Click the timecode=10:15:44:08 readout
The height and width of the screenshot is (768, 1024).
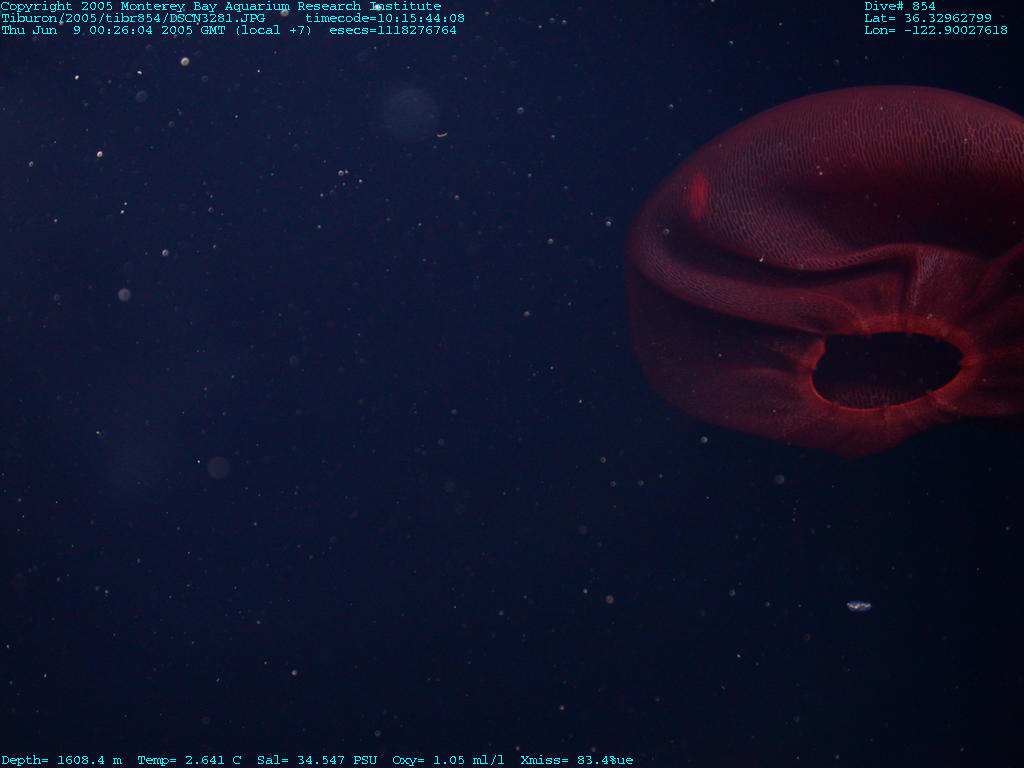point(385,18)
